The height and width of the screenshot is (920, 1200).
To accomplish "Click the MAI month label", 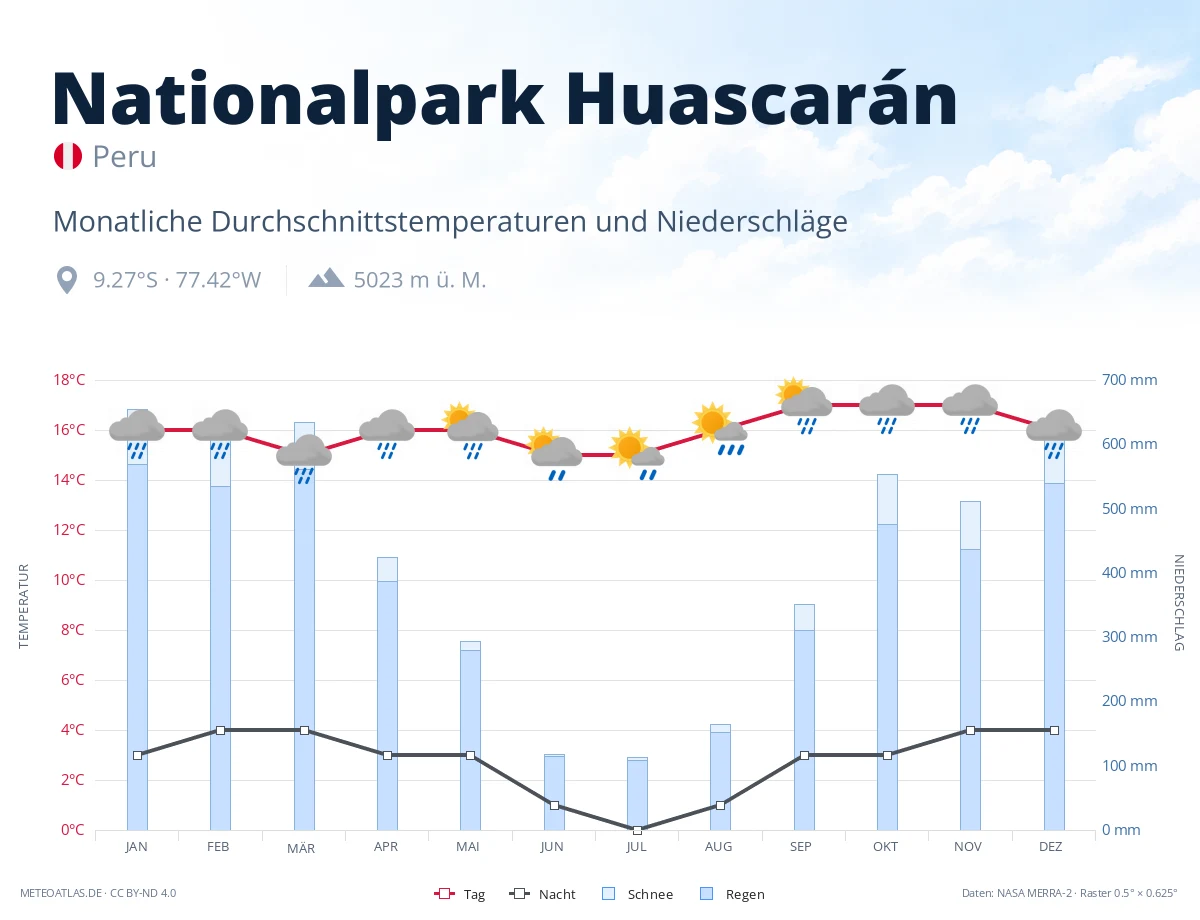I will tap(468, 847).
